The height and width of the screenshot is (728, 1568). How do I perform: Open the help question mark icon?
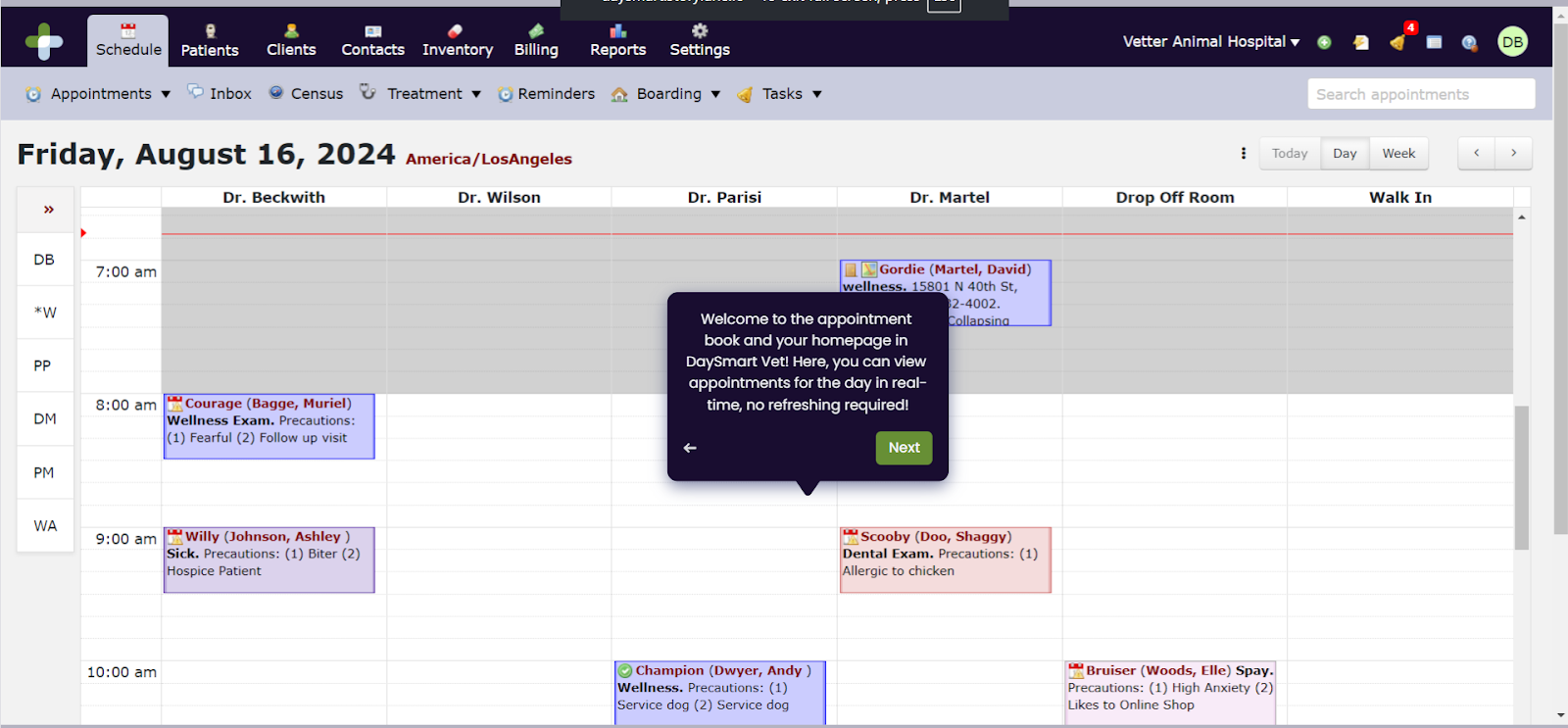1469,42
